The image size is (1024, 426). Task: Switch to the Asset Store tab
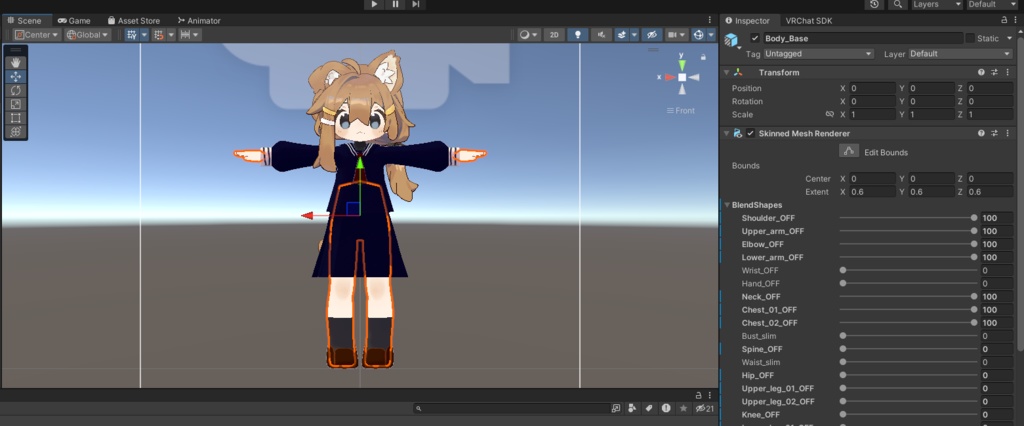[133, 20]
